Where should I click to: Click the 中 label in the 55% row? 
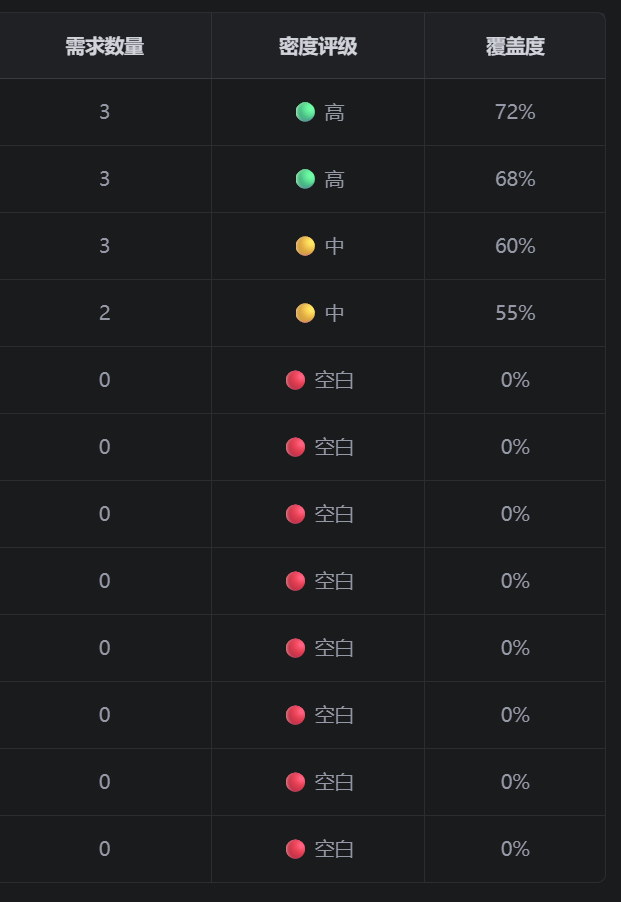click(334, 314)
